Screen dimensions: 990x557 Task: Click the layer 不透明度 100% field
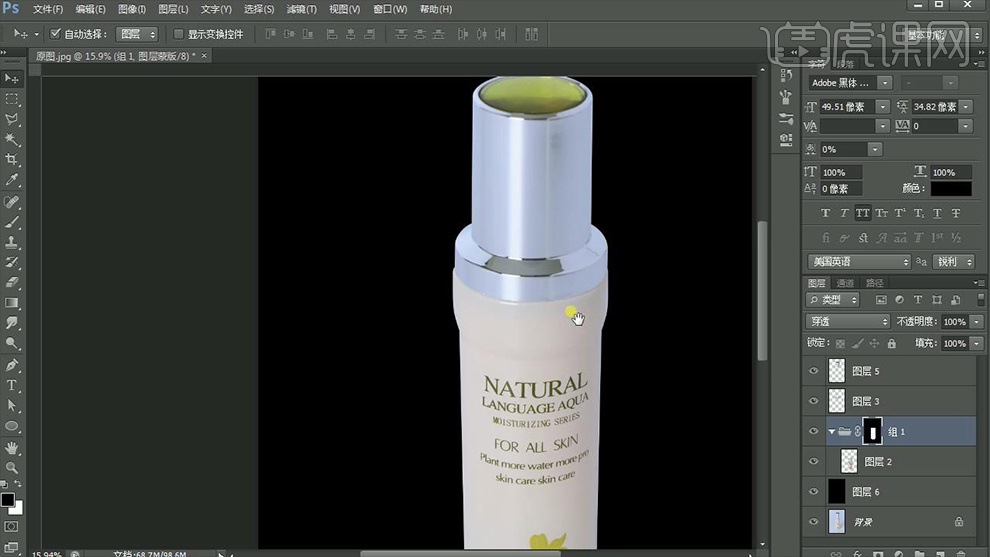(955, 321)
